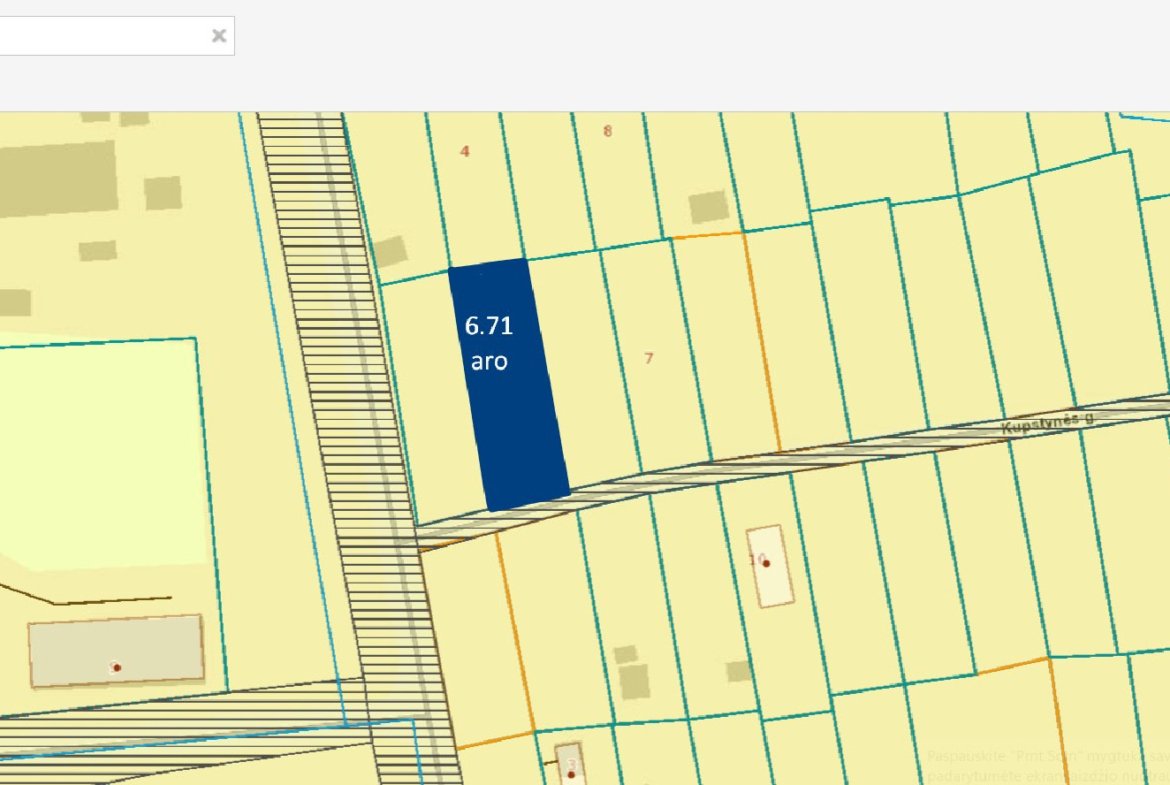Click the Kupstynės g street label
Image resolution: width=1170 pixels, height=785 pixels.
pyautogui.click(x=1047, y=424)
